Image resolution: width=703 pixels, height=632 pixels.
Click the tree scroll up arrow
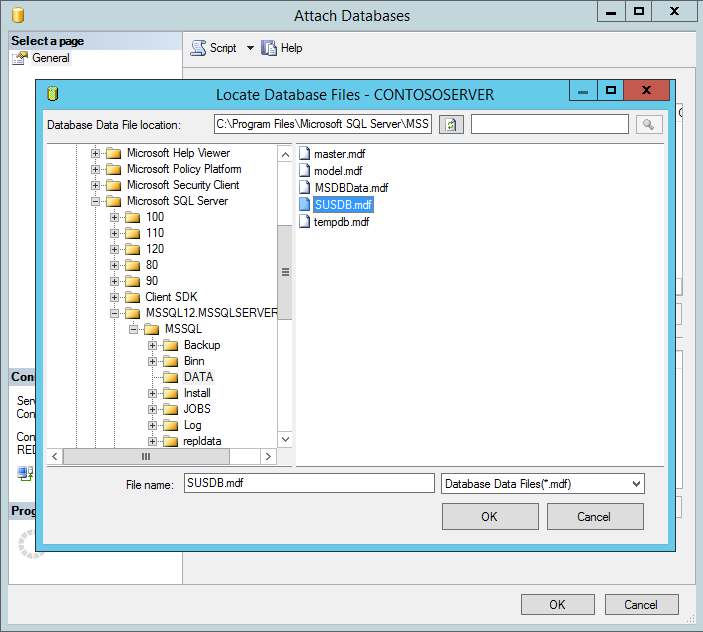tap(285, 155)
